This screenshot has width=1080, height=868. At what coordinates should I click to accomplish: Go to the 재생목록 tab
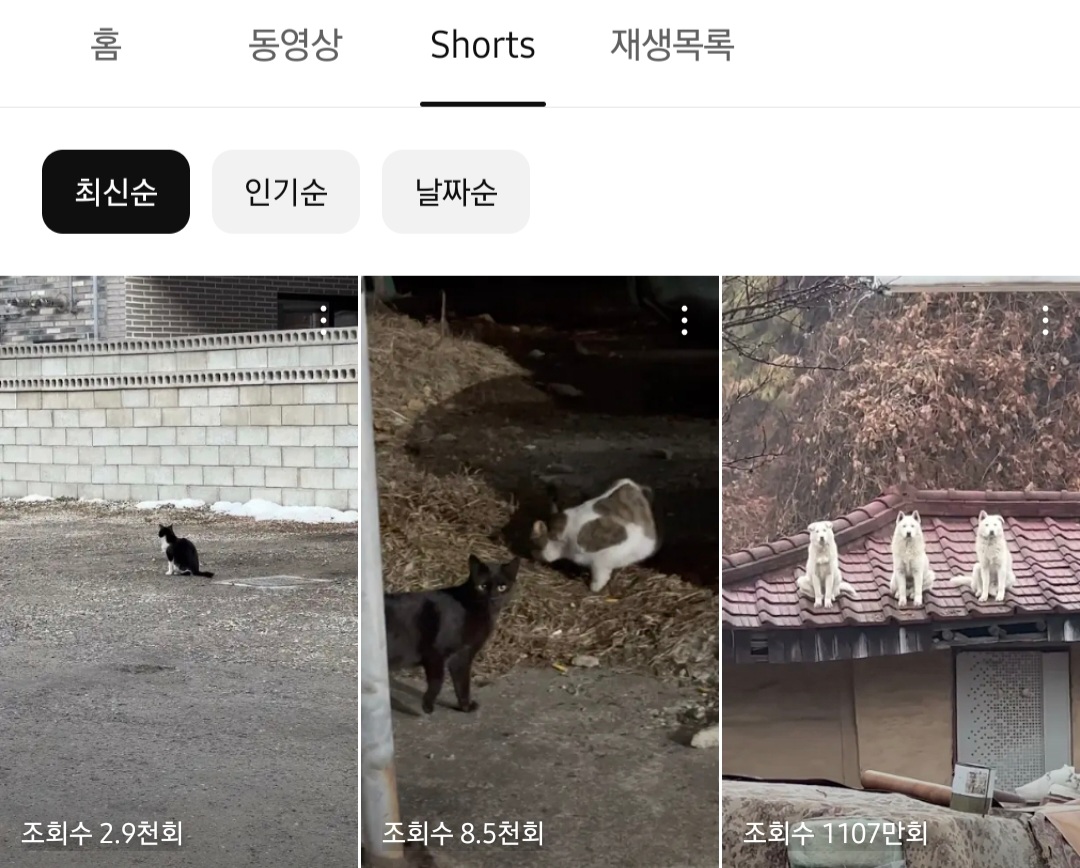[x=672, y=45]
